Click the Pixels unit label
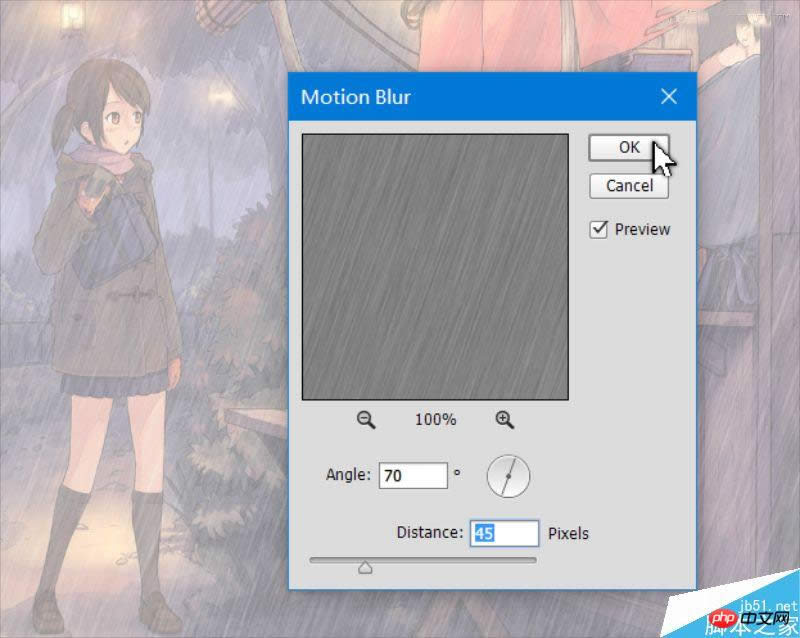800x638 pixels. [x=568, y=533]
